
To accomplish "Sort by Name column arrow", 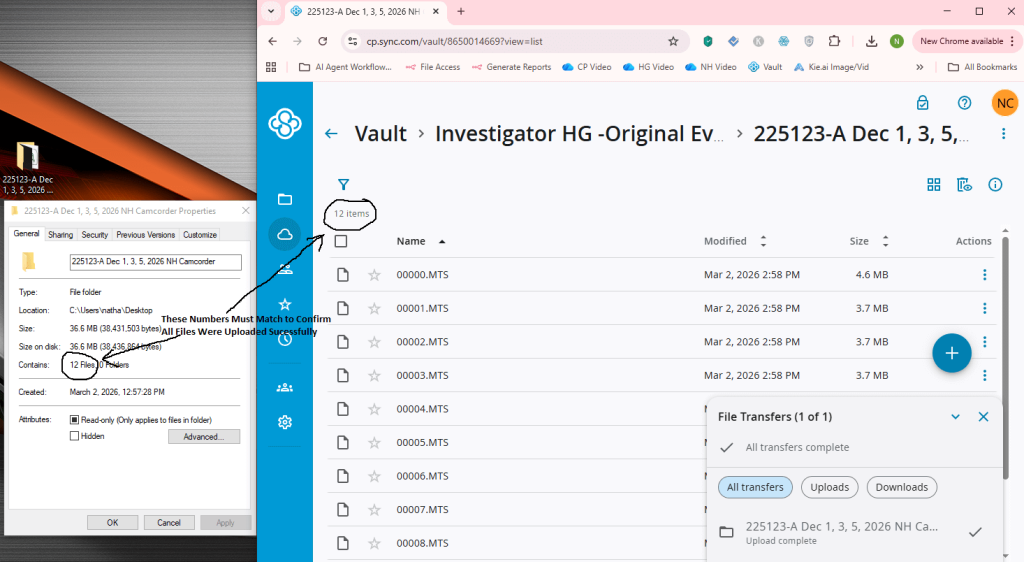I will [x=442, y=242].
